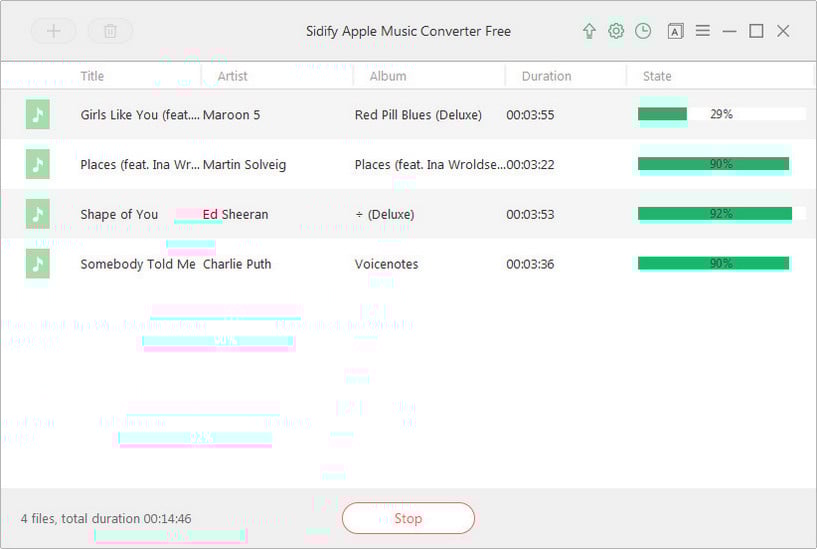Click the 90% progress bar for Places row
The height and width of the screenshot is (549, 817).
click(x=722, y=164)
